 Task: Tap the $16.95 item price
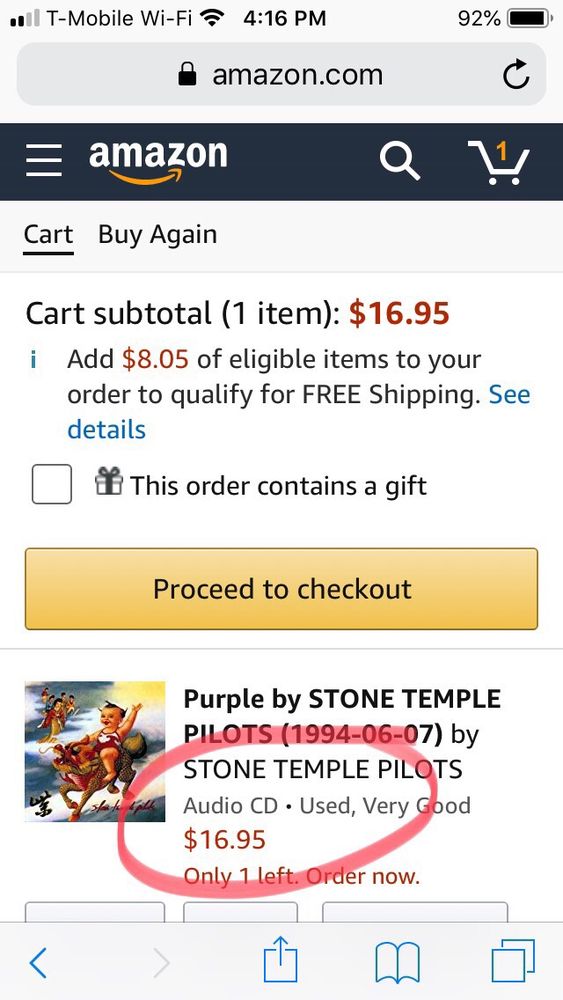click(x=224, y=840)
